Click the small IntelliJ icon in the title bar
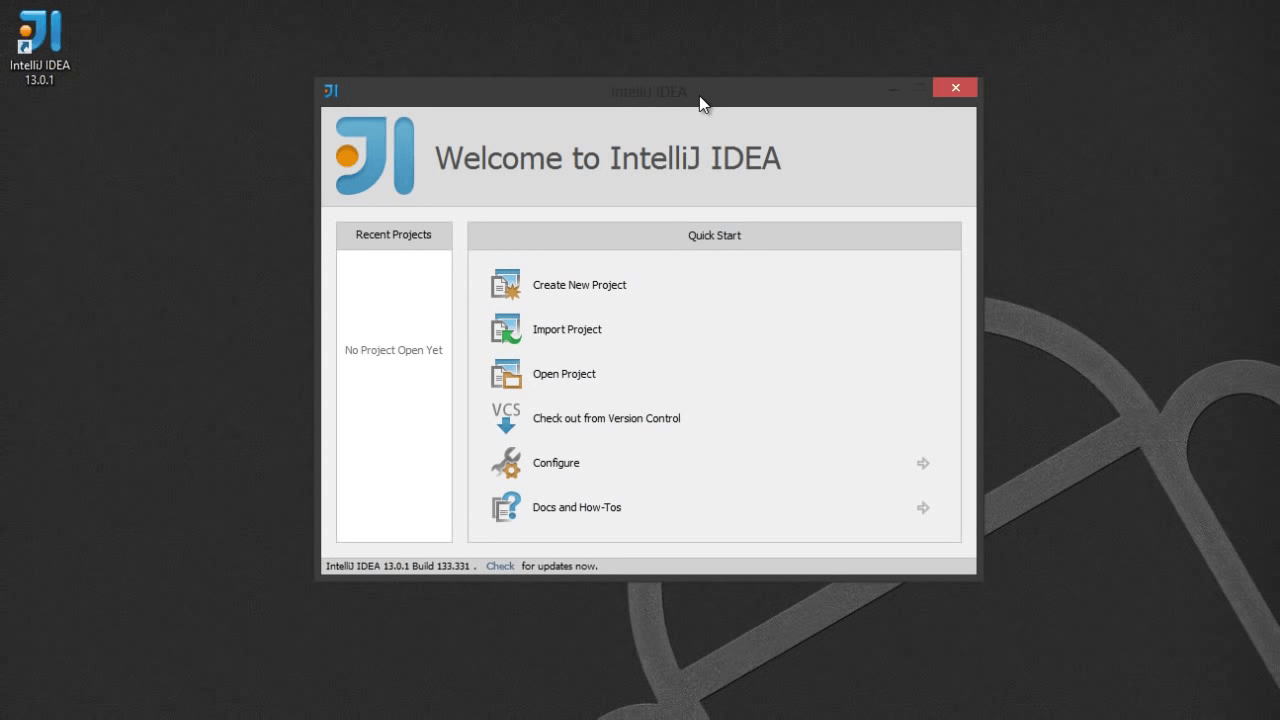This screenshot has height=720, width=1280. pyautogui.click(x=331, y=91)
